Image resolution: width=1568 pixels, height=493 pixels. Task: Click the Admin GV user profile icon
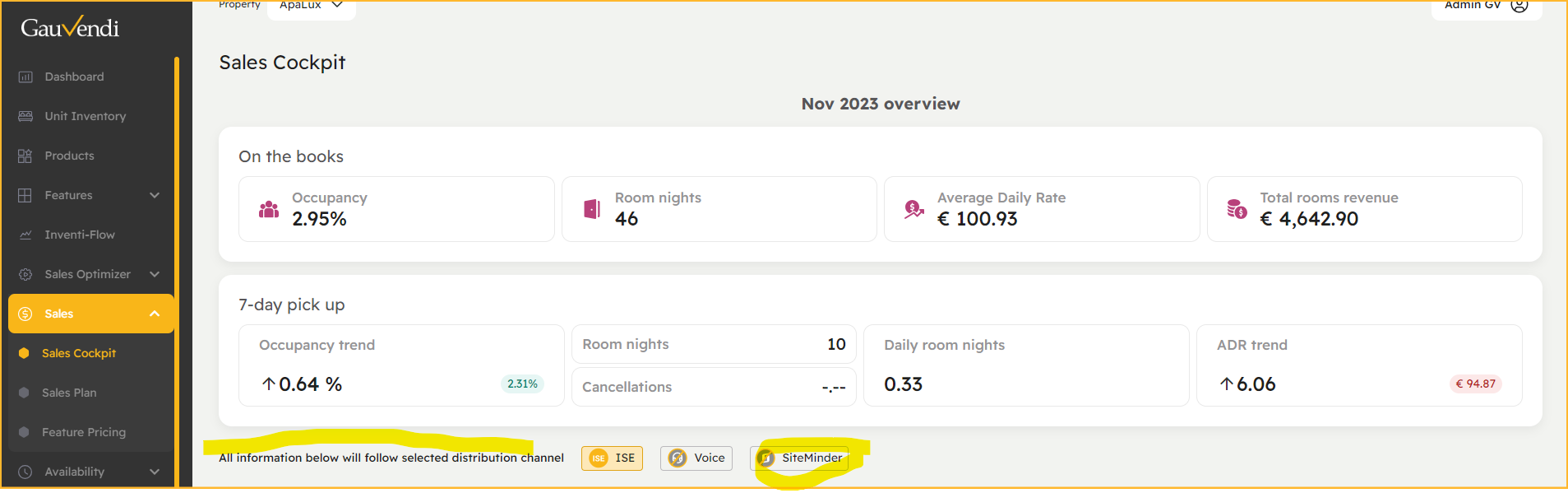click(1519, 5)
